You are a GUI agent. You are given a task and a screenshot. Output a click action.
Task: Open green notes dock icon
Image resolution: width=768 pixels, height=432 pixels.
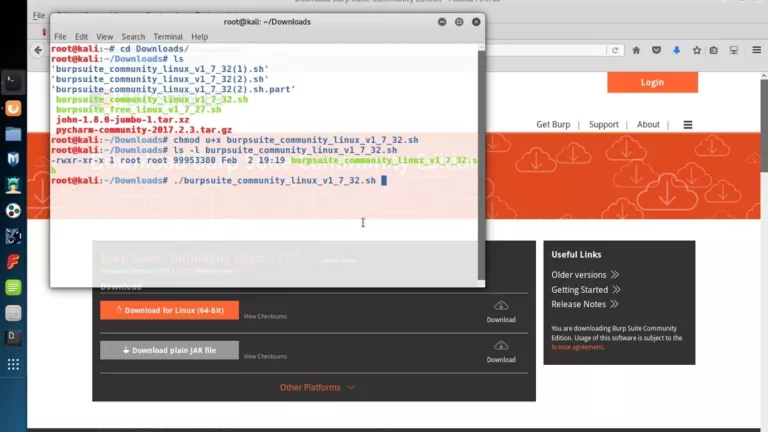13,288
